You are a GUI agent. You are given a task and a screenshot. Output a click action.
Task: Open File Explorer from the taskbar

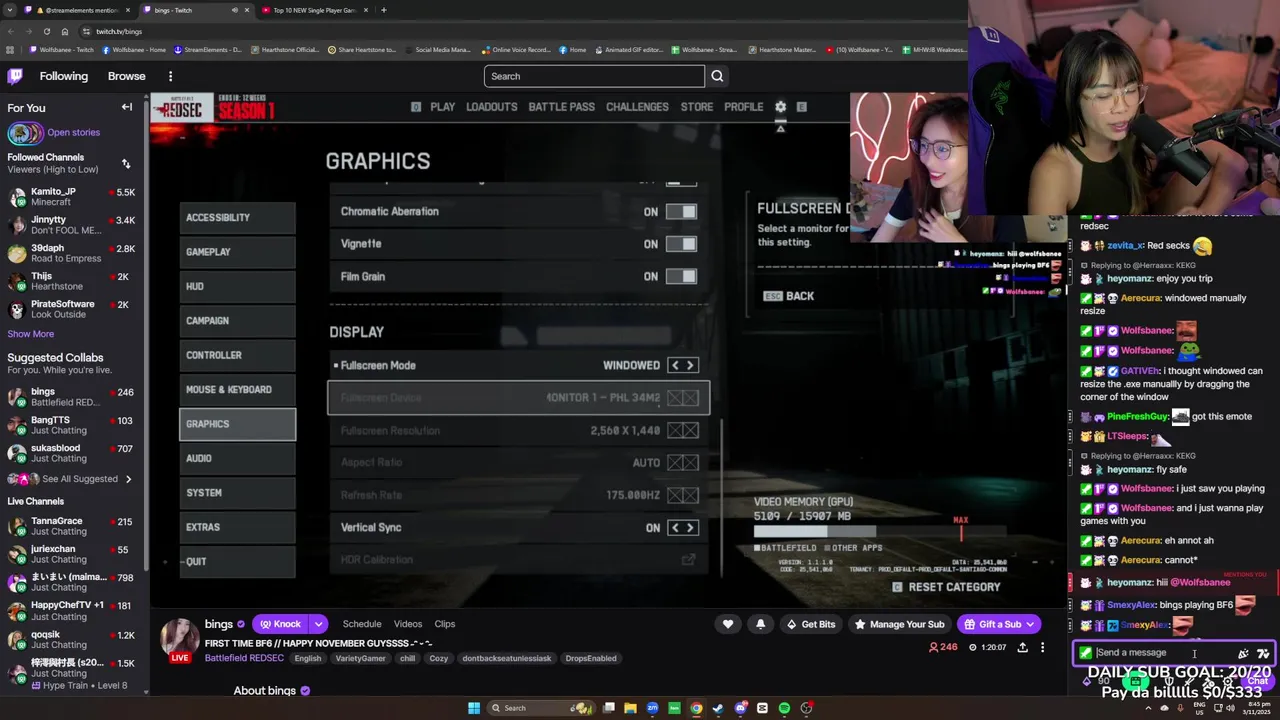630,708
